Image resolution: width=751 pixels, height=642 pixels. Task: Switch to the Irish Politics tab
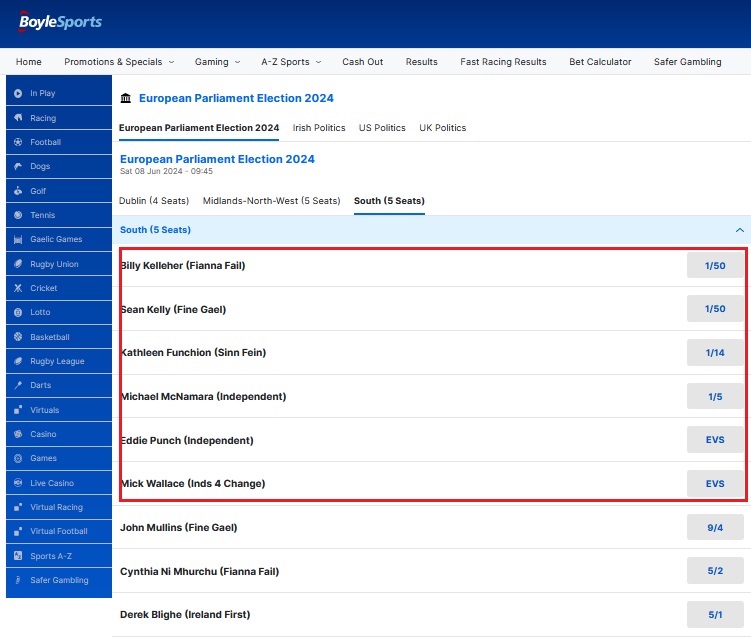click(x=319, y=128)
